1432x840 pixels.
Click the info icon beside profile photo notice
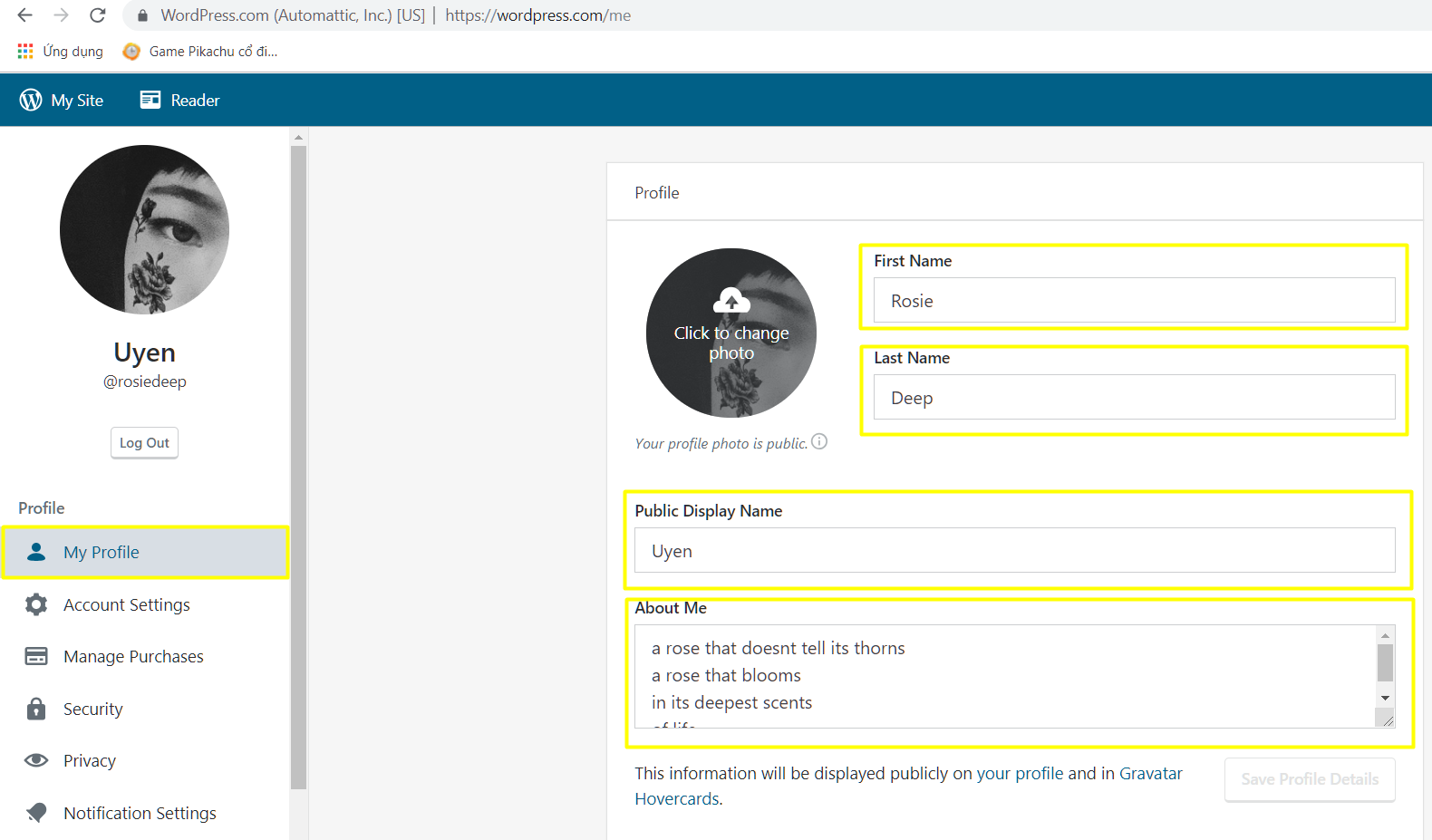click(x=819, y=441)
